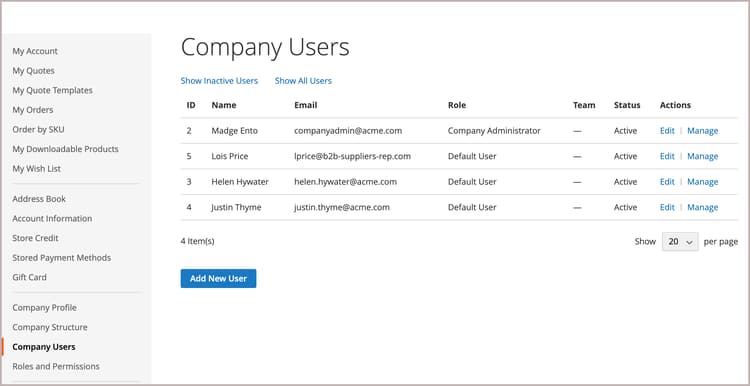Select email lprice@b2b-suppliers-rep.com

pyautogui.click(x=353, y=156)
